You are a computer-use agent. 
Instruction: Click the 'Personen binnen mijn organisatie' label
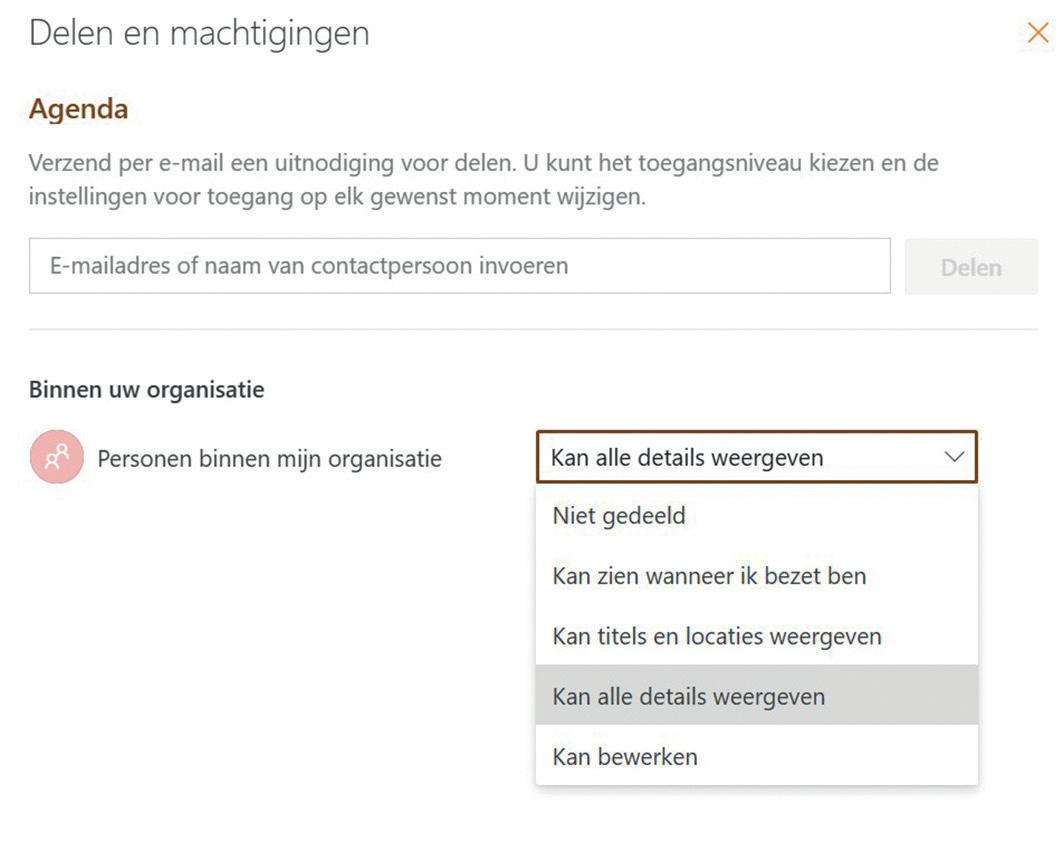point(269,459)
